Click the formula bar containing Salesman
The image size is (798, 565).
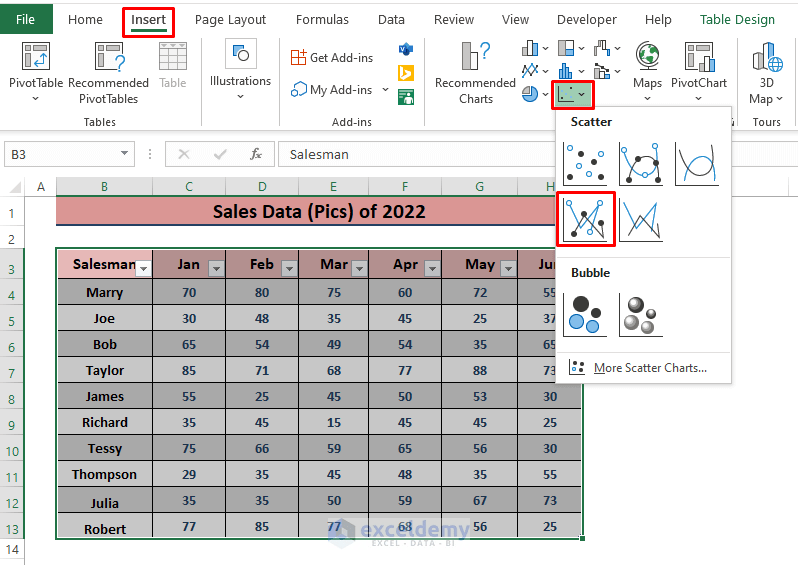coord(416,154)
